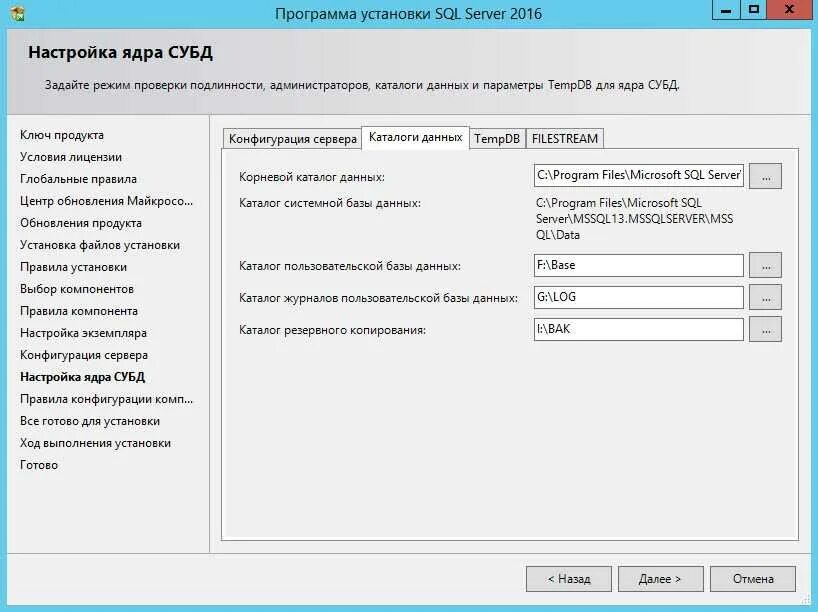The image size is (818, 612).
Task: Select the FILESTREAM tab
Action: click(565, 139)
